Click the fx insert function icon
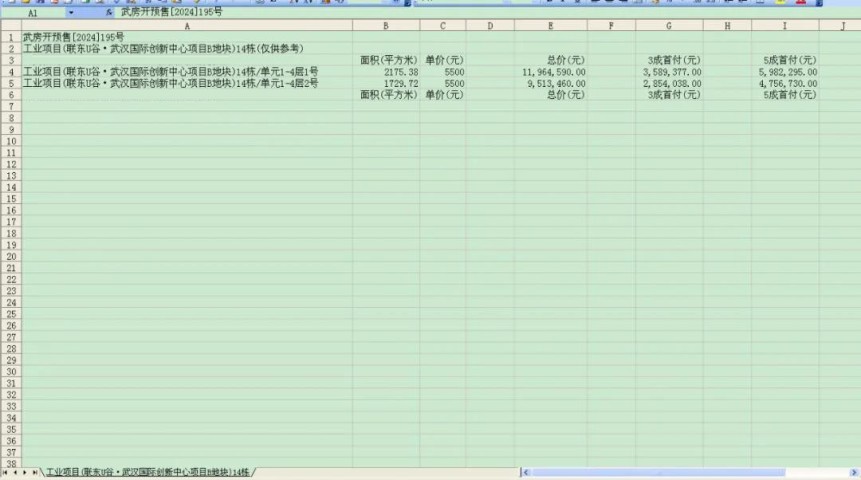This screenshot has width=861, height=480. tap(109, 12)
